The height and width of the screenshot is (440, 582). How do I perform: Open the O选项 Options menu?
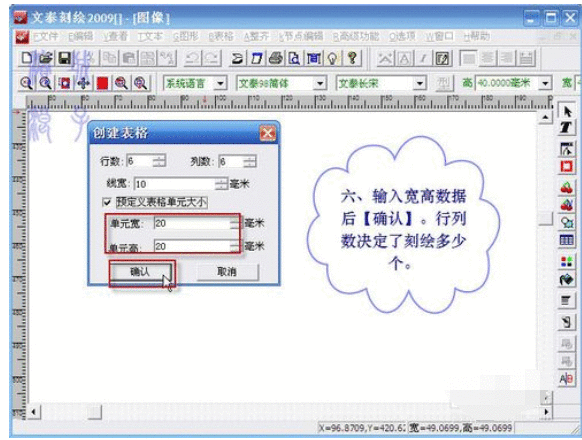click(402, 36)
